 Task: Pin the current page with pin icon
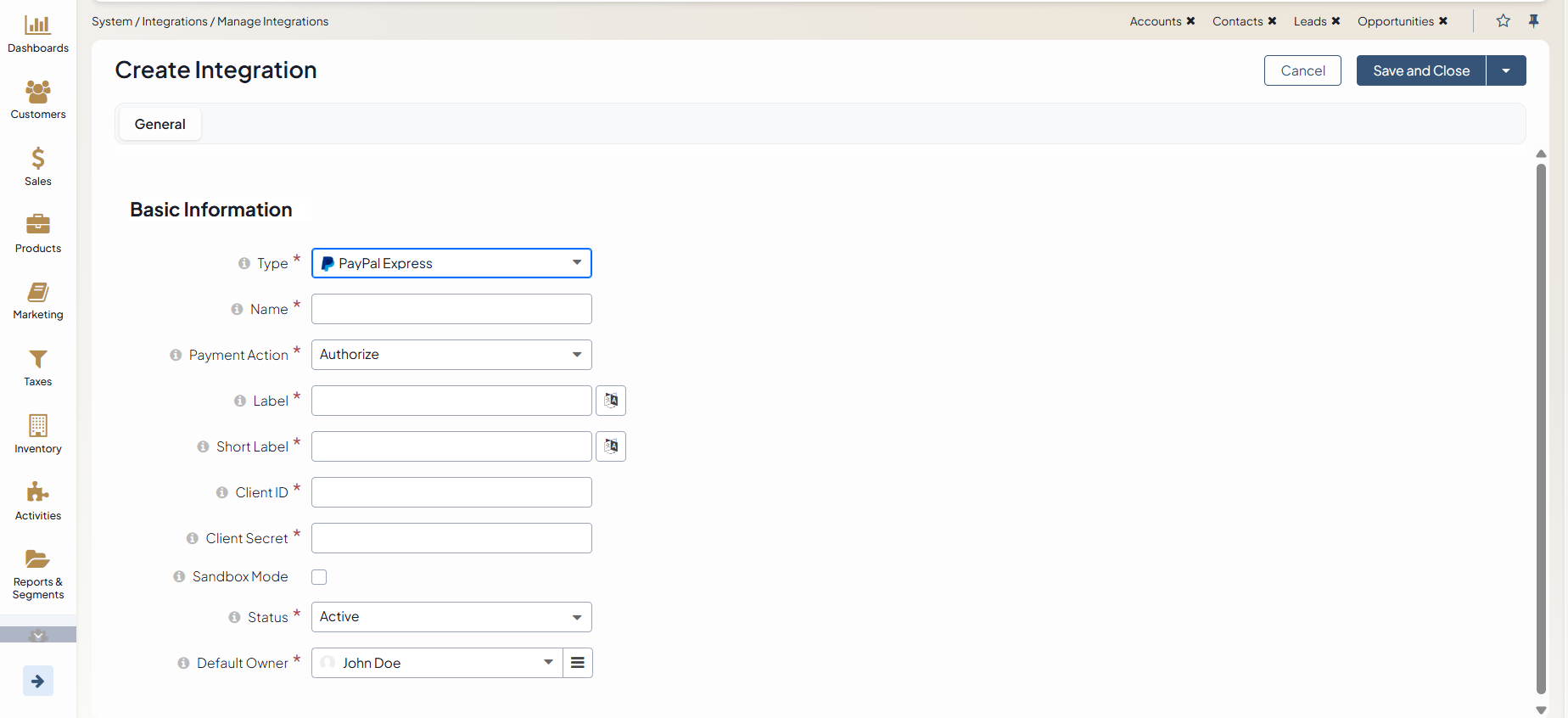1534,21
